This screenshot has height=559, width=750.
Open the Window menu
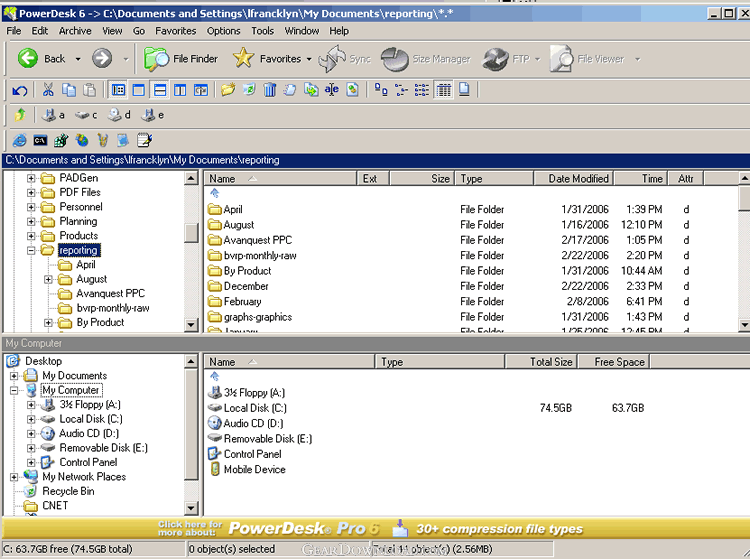[x=302, y=31]
